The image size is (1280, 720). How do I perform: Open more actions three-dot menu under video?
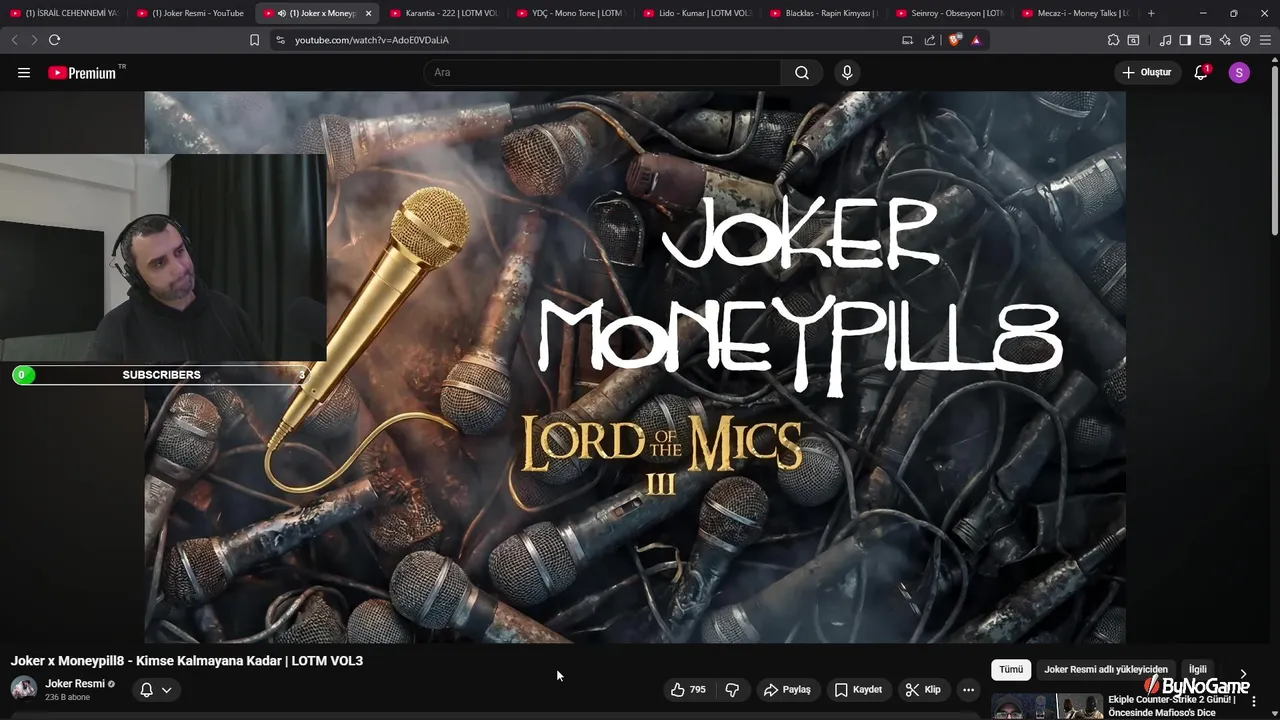pyautogui.click(x=968, y=689)
